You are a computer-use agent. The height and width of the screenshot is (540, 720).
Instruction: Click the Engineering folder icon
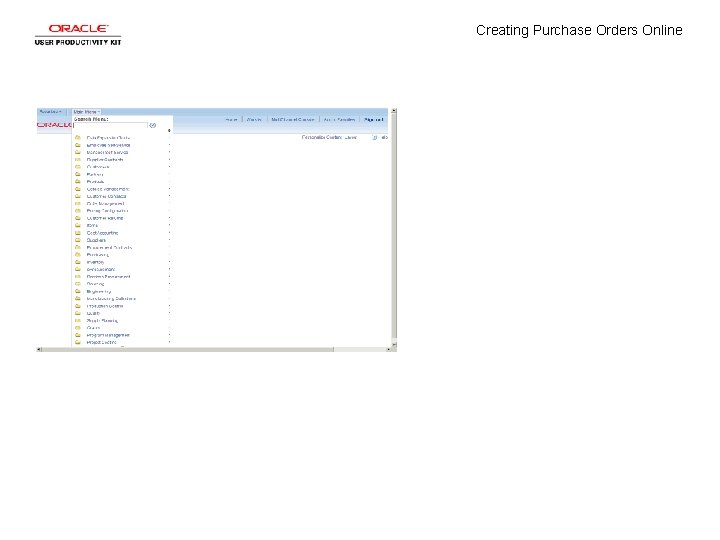coord(78,291)
